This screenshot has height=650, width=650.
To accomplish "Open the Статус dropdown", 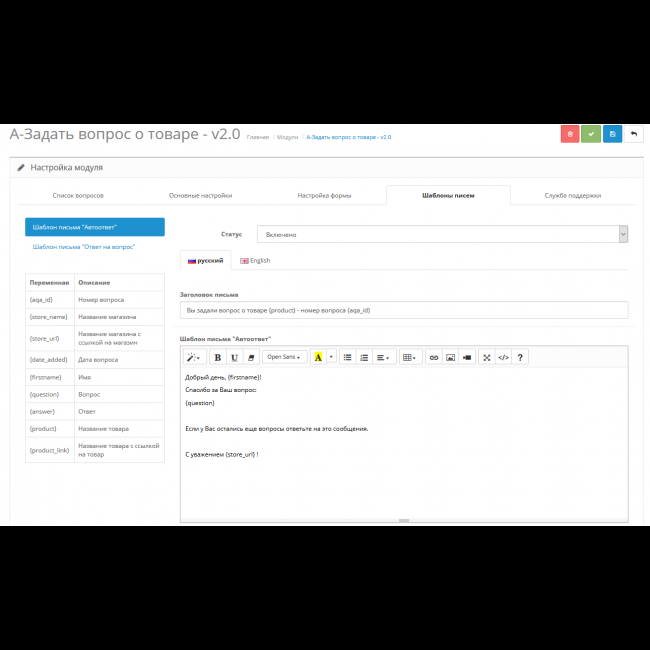I will point(442,234).
